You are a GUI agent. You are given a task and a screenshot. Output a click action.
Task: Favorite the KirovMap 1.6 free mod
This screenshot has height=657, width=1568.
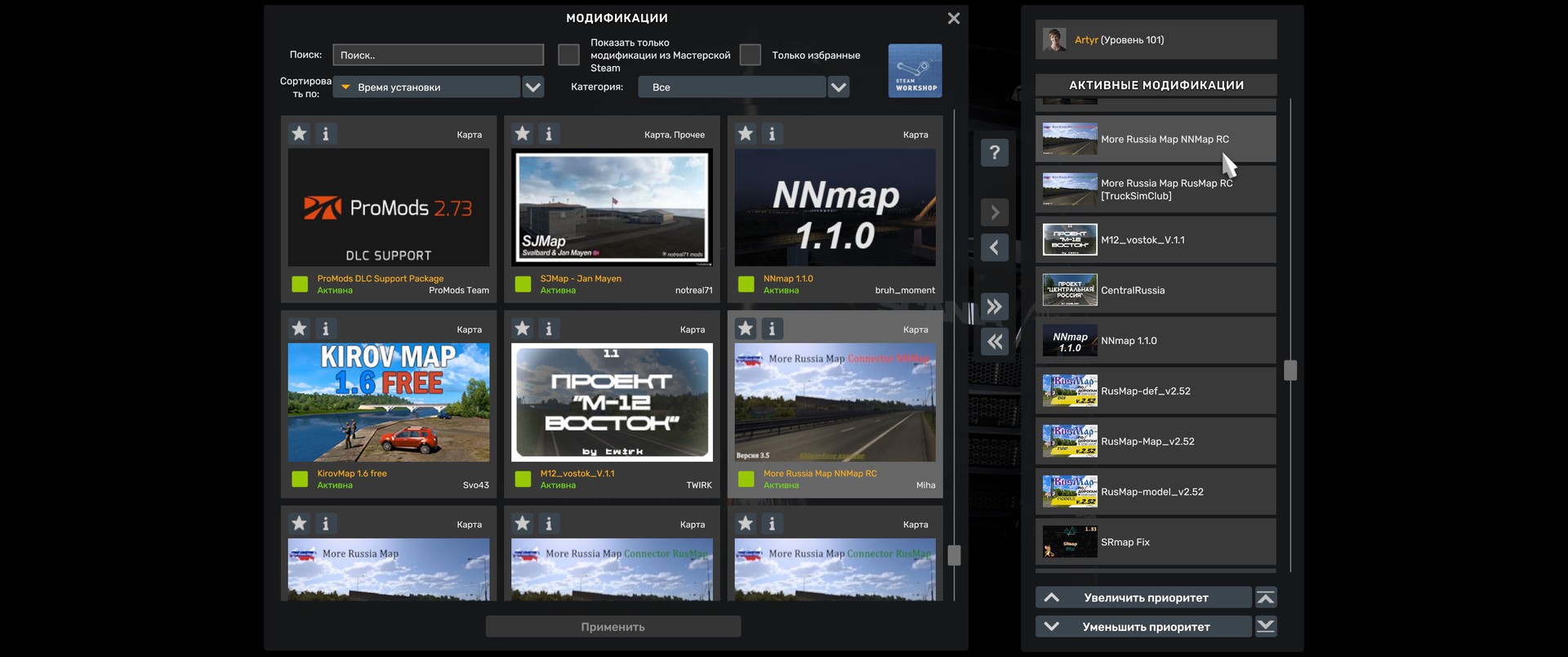coord(300,328)
